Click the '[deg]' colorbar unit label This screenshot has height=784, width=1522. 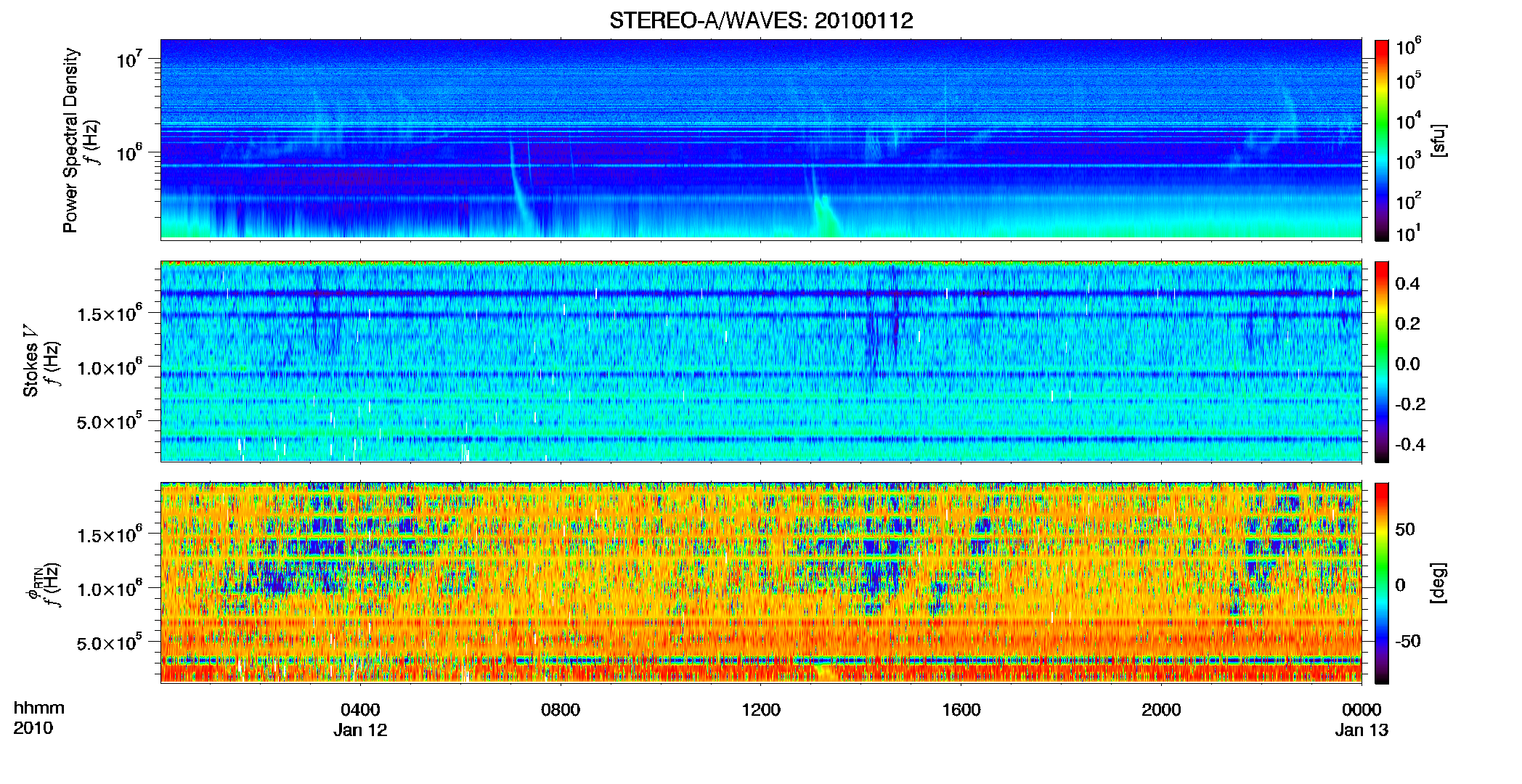coord(1438,583)
